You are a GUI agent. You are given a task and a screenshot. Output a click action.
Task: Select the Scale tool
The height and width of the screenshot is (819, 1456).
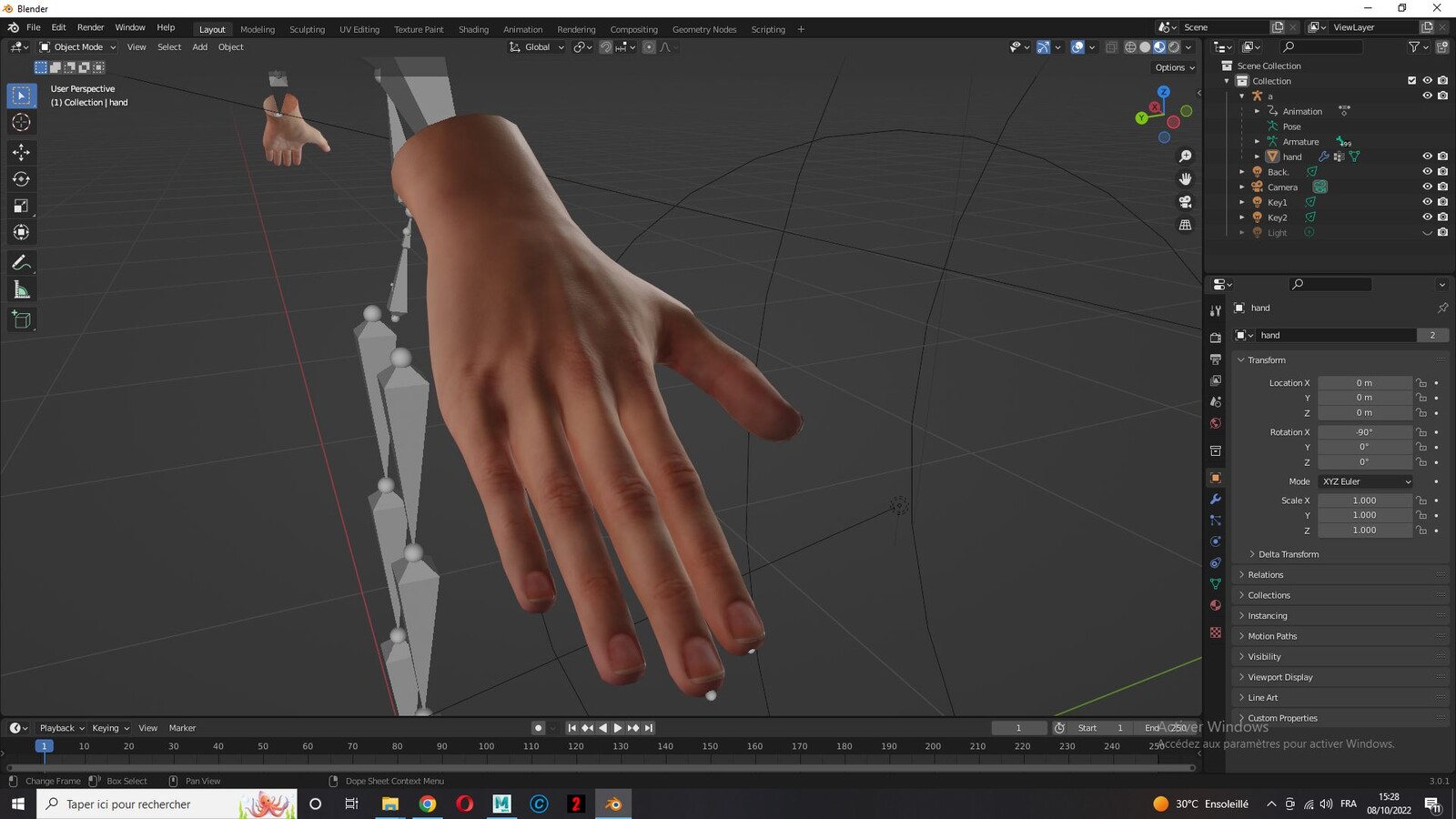pos(22,206)
